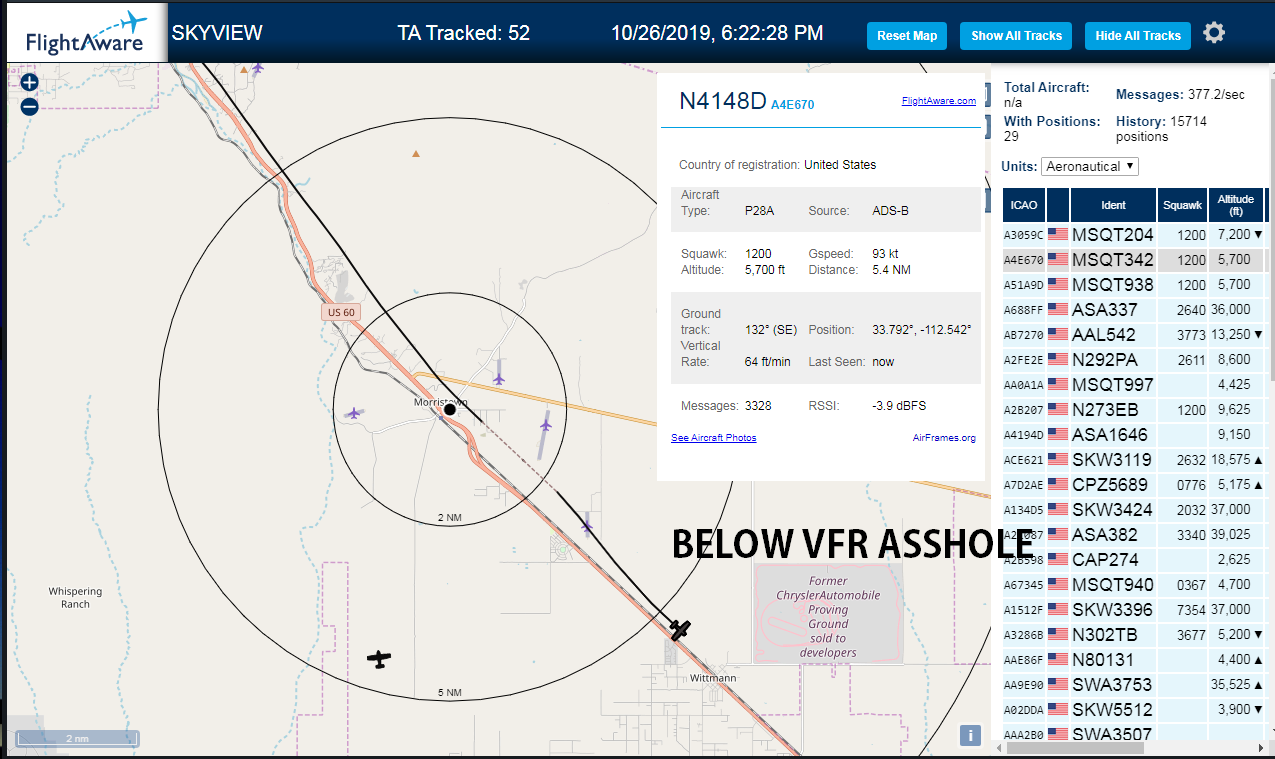Select the MSQT938 aircraft row
The image size is (1275, 759).
(x=1134, y=284)
